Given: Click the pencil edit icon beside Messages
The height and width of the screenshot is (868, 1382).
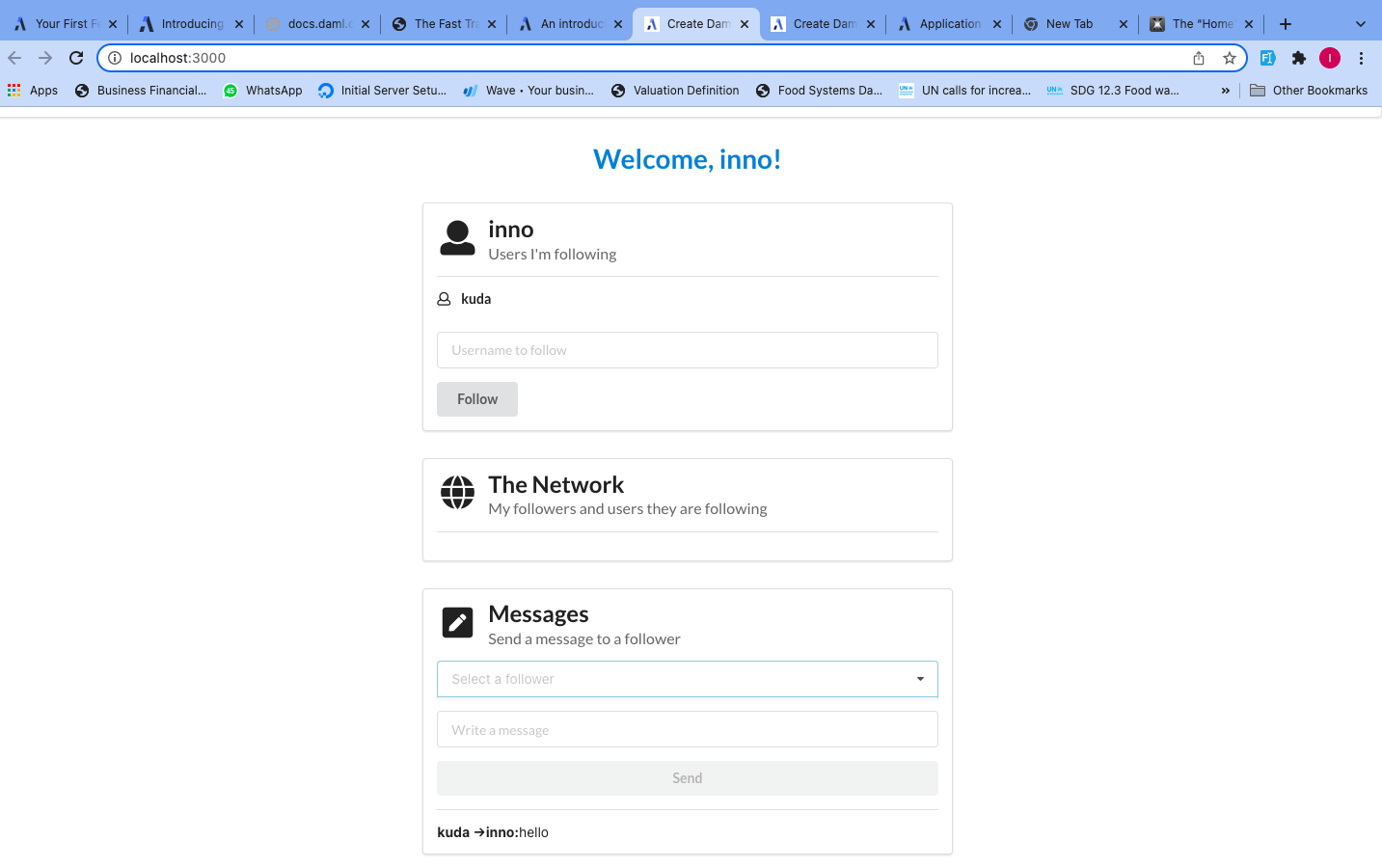Looking at the screenshot, I should coord(457,623).
